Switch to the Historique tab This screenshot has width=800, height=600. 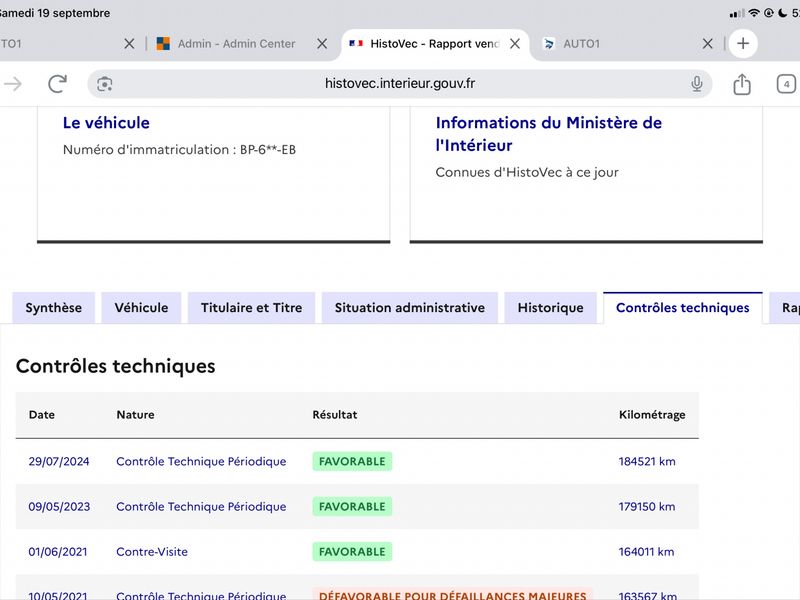[x=551, y=308]
